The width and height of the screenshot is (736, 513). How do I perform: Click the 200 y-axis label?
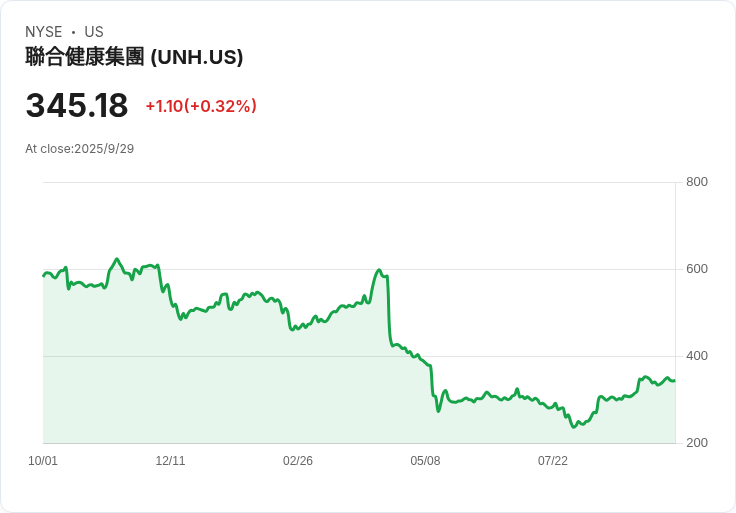(x=696, y=443)
